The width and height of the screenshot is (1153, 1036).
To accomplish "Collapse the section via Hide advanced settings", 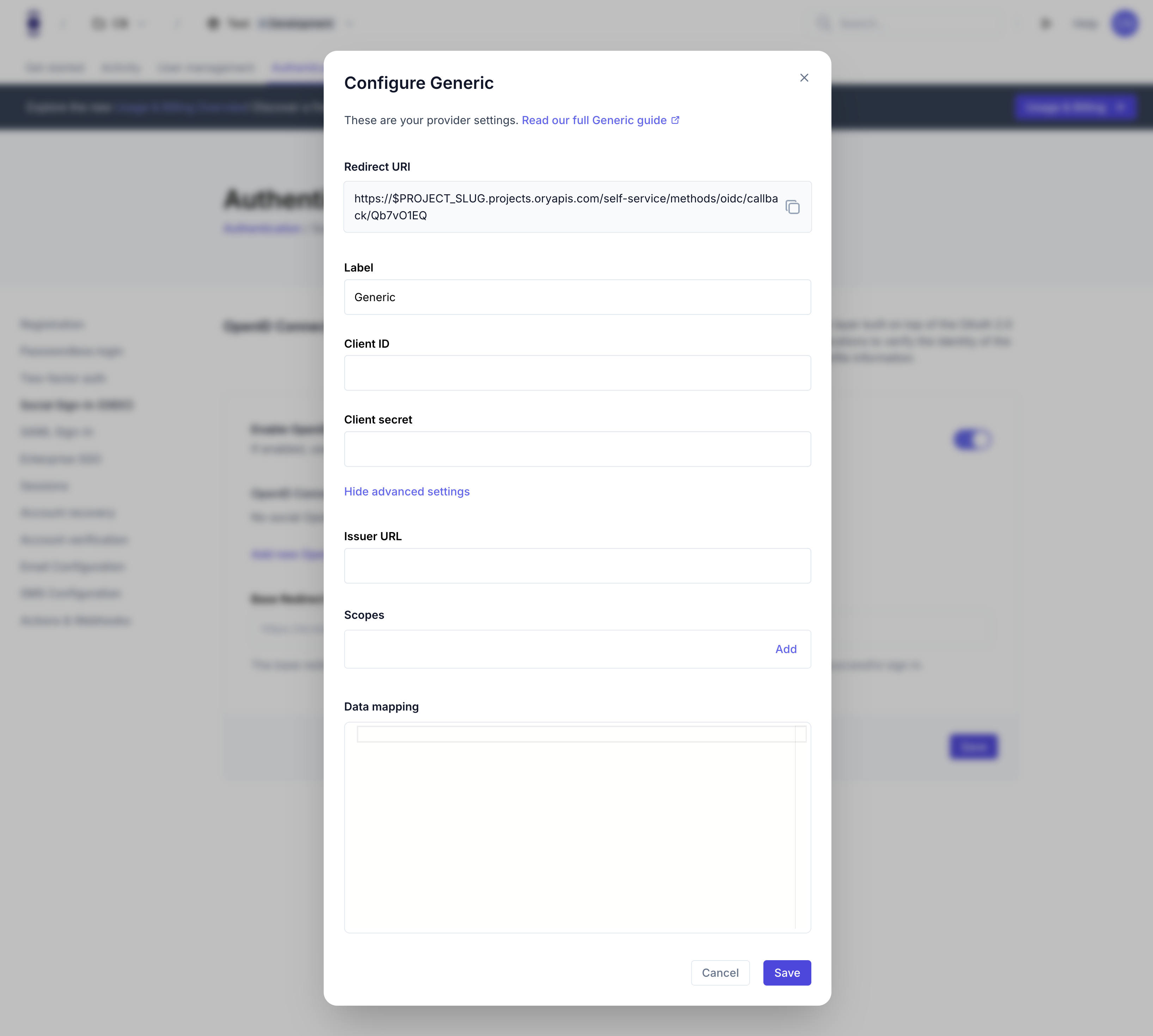I will pyautogui.click(x=406, y=491).
